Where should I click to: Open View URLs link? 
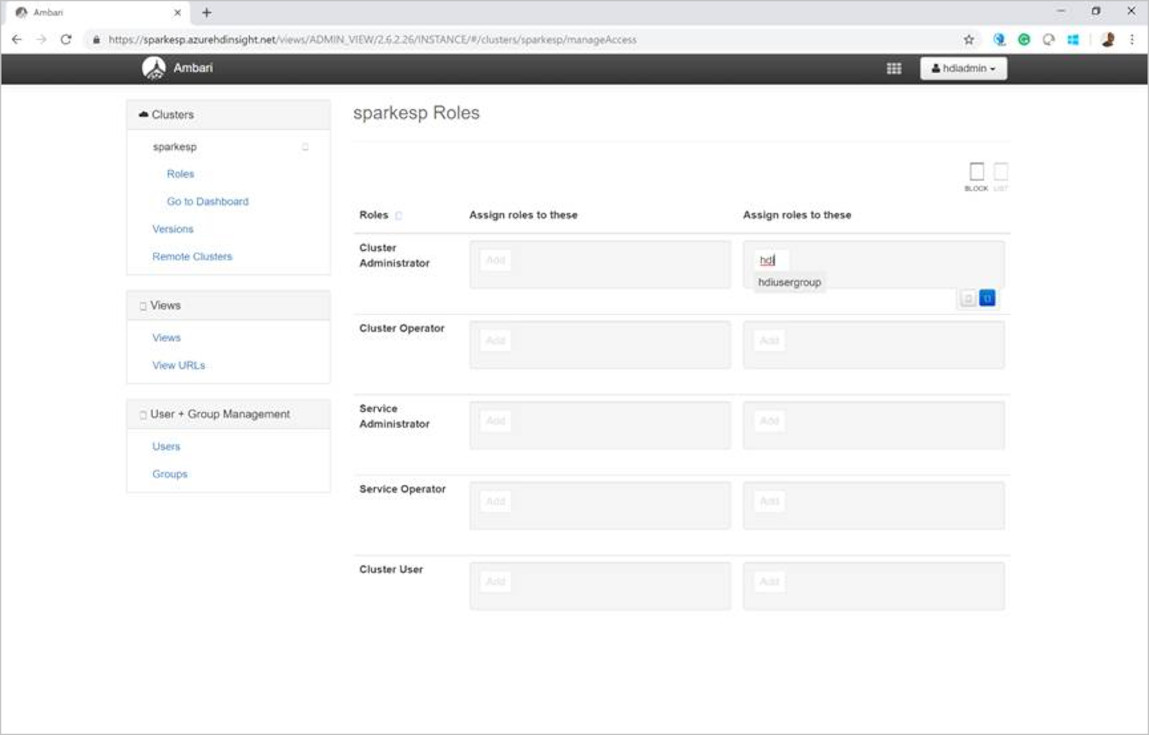179,365
